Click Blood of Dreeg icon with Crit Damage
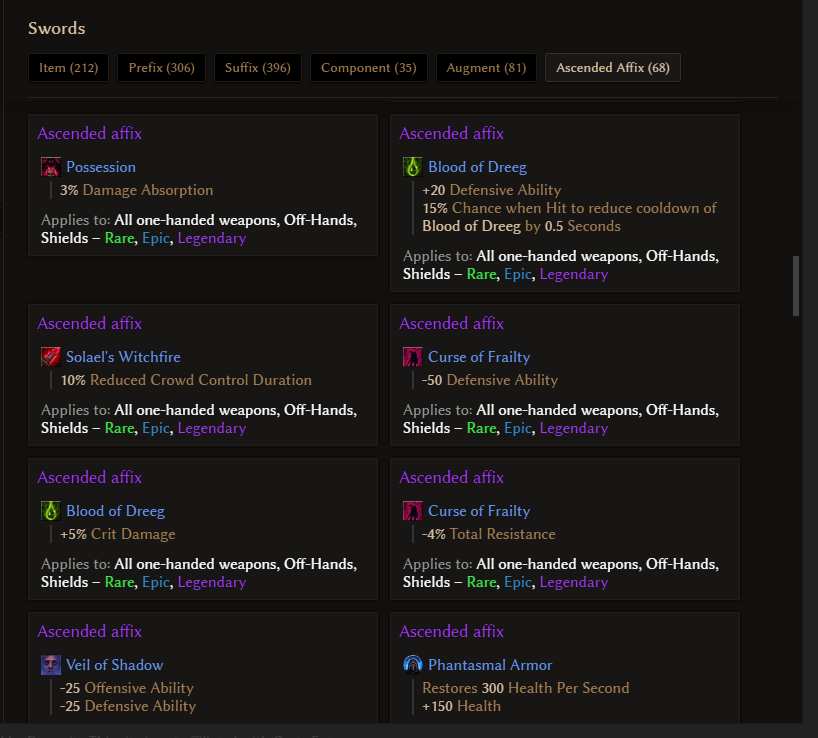Image resolution: width=818 pixels, height=738 pixels. tap(51, 511)
